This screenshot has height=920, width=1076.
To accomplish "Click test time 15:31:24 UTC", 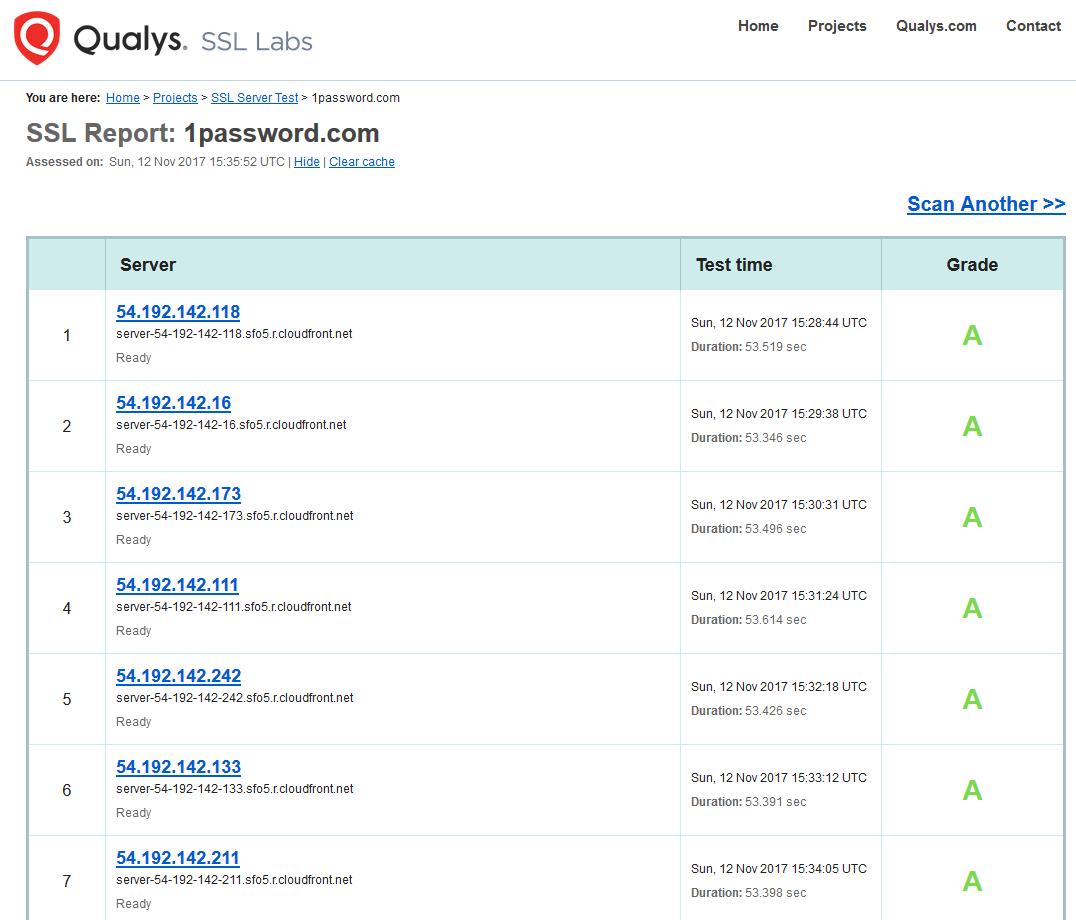I will click(779, 596).
